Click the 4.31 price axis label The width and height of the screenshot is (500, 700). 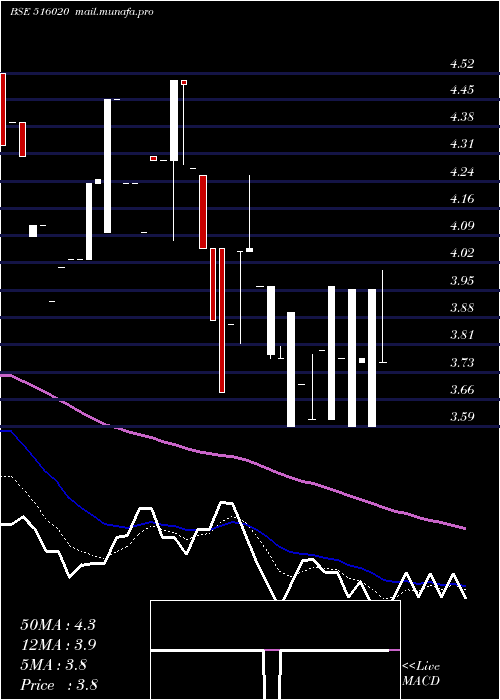click(x=462, y=144)
